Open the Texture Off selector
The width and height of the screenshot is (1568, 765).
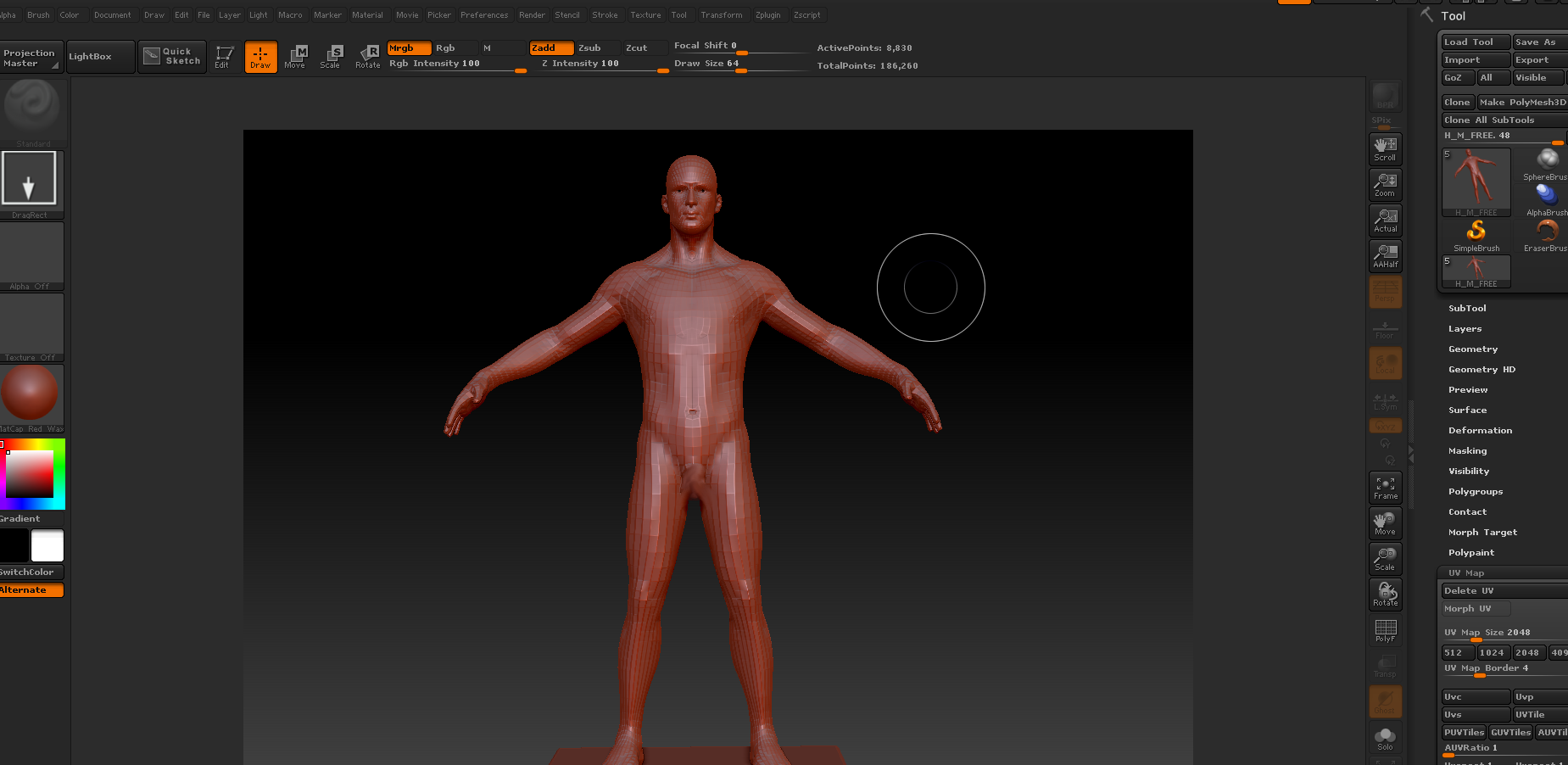32,327
